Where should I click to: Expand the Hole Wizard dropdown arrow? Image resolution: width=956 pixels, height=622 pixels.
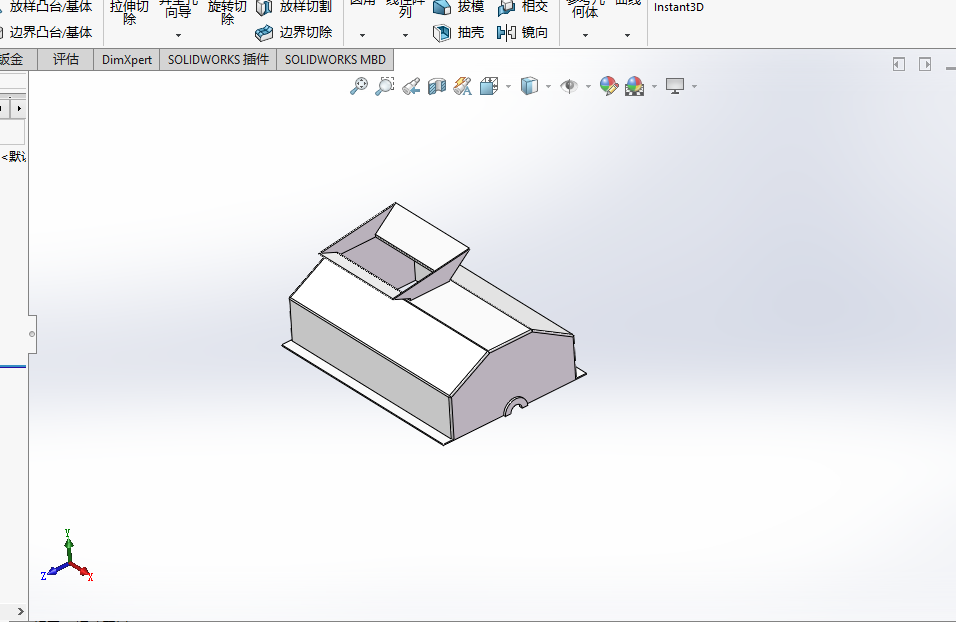coord(179,35)
